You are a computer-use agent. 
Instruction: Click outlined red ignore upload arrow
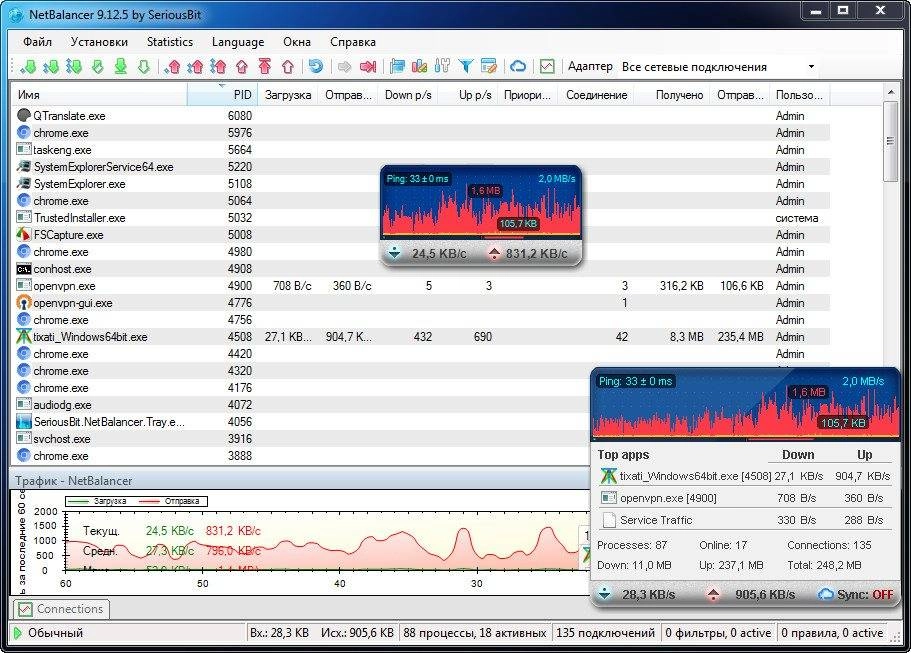click(288, 66)
